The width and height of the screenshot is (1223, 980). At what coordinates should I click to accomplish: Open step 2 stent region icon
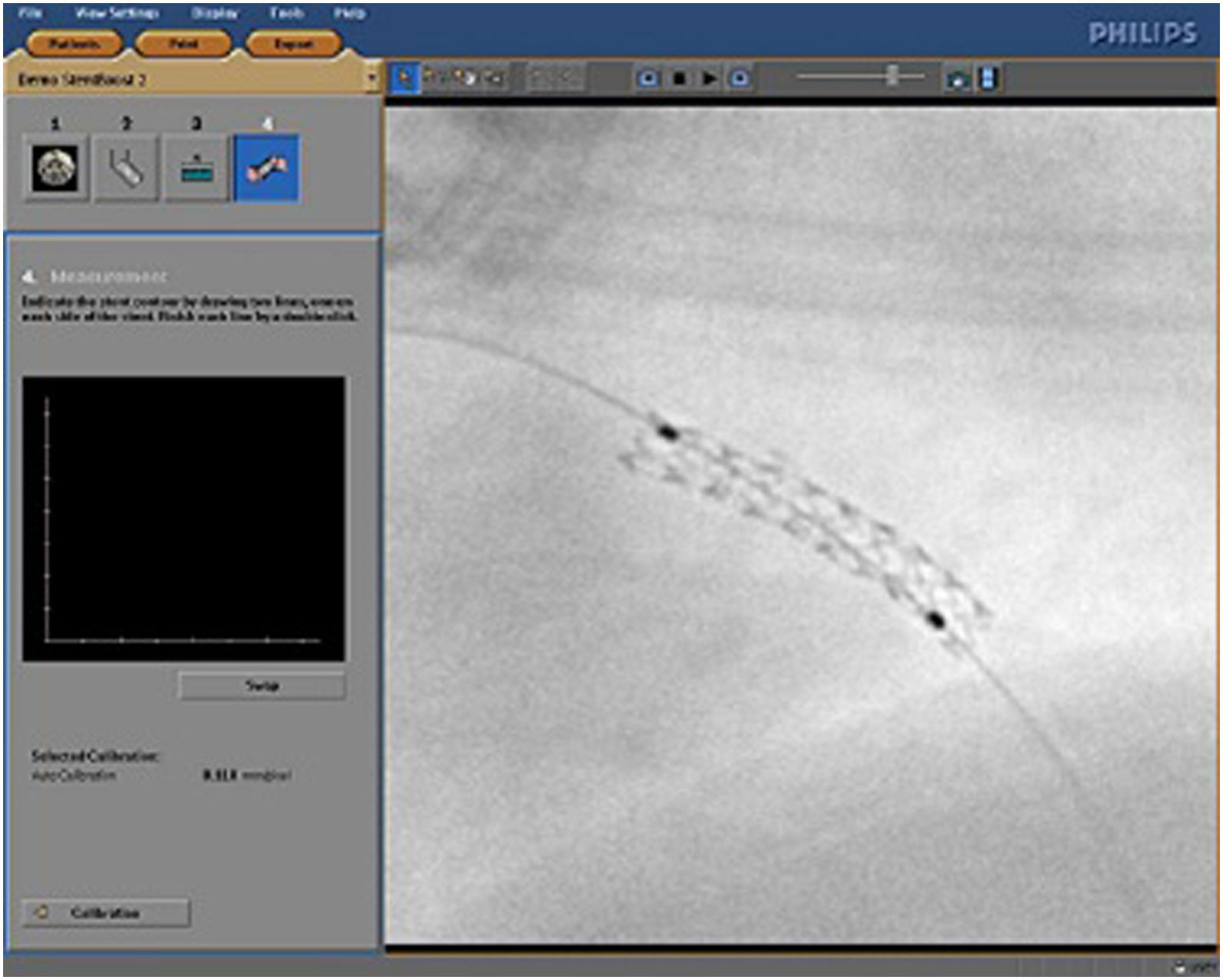(x=126, y=168)
